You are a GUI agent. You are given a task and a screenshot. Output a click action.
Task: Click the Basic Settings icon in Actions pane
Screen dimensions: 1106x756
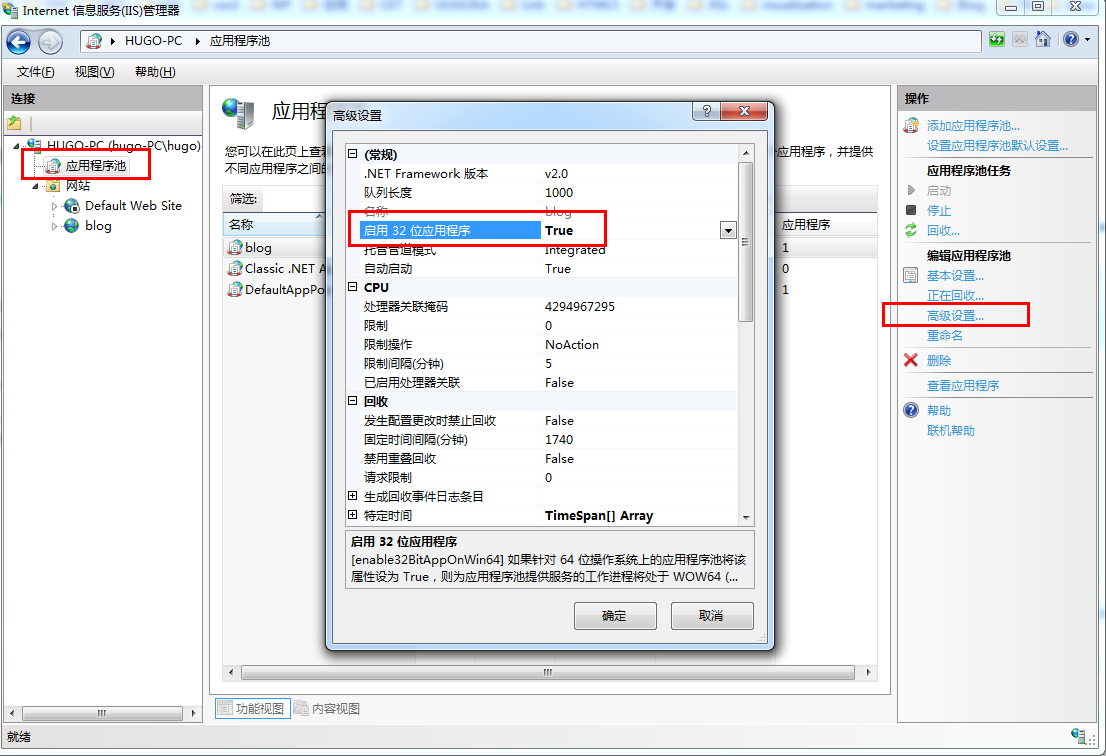tap(911, 276)
